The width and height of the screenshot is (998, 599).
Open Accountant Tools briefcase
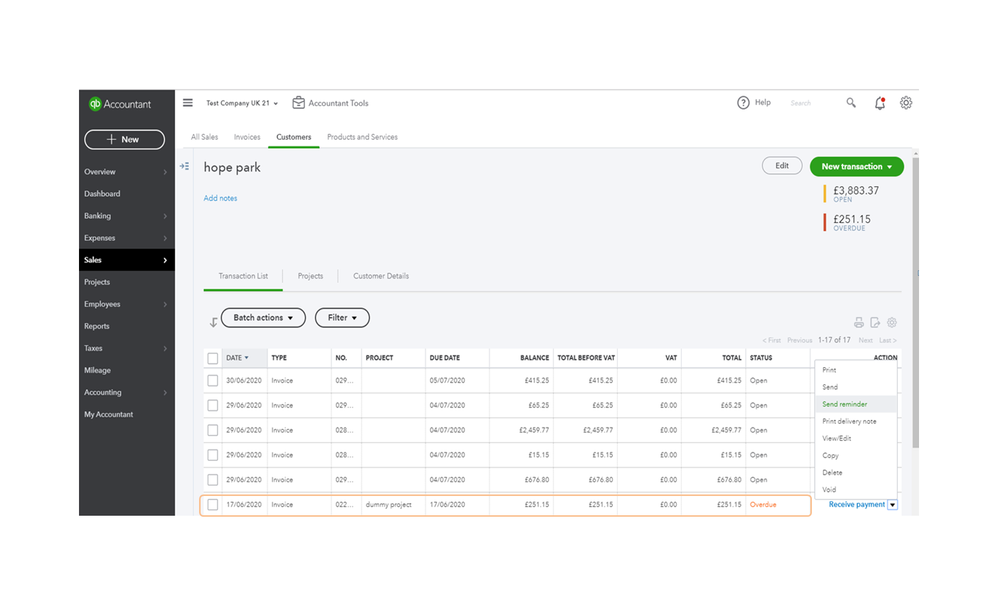tap(299, 103)
